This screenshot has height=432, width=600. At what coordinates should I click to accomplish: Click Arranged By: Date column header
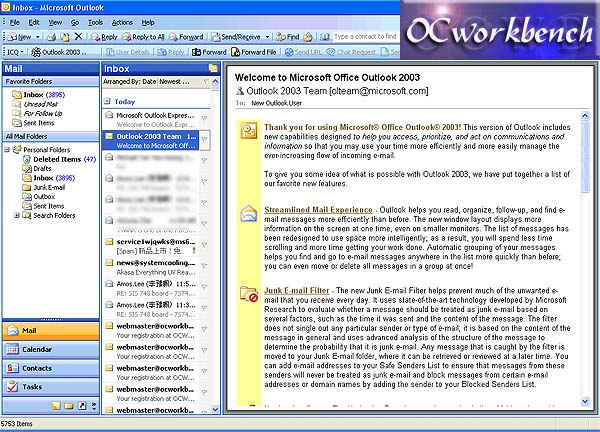[x=129, y=82]
